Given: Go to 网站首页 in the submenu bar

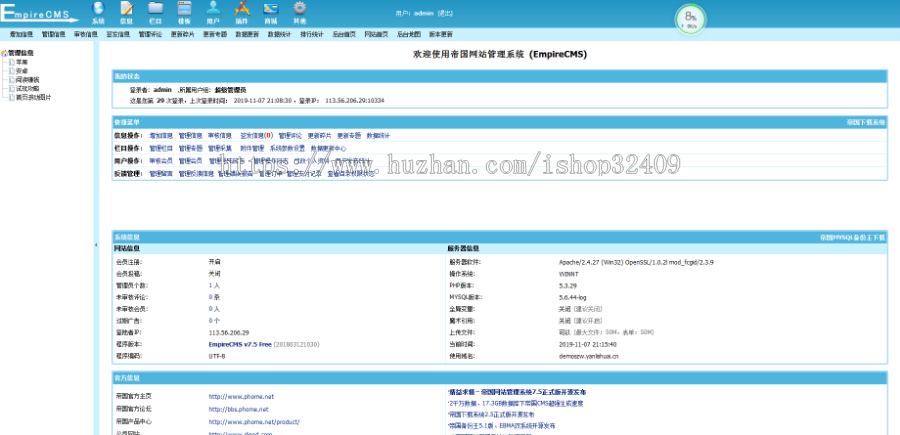Looking at the screenshot, I should click(x=376, y=34).
